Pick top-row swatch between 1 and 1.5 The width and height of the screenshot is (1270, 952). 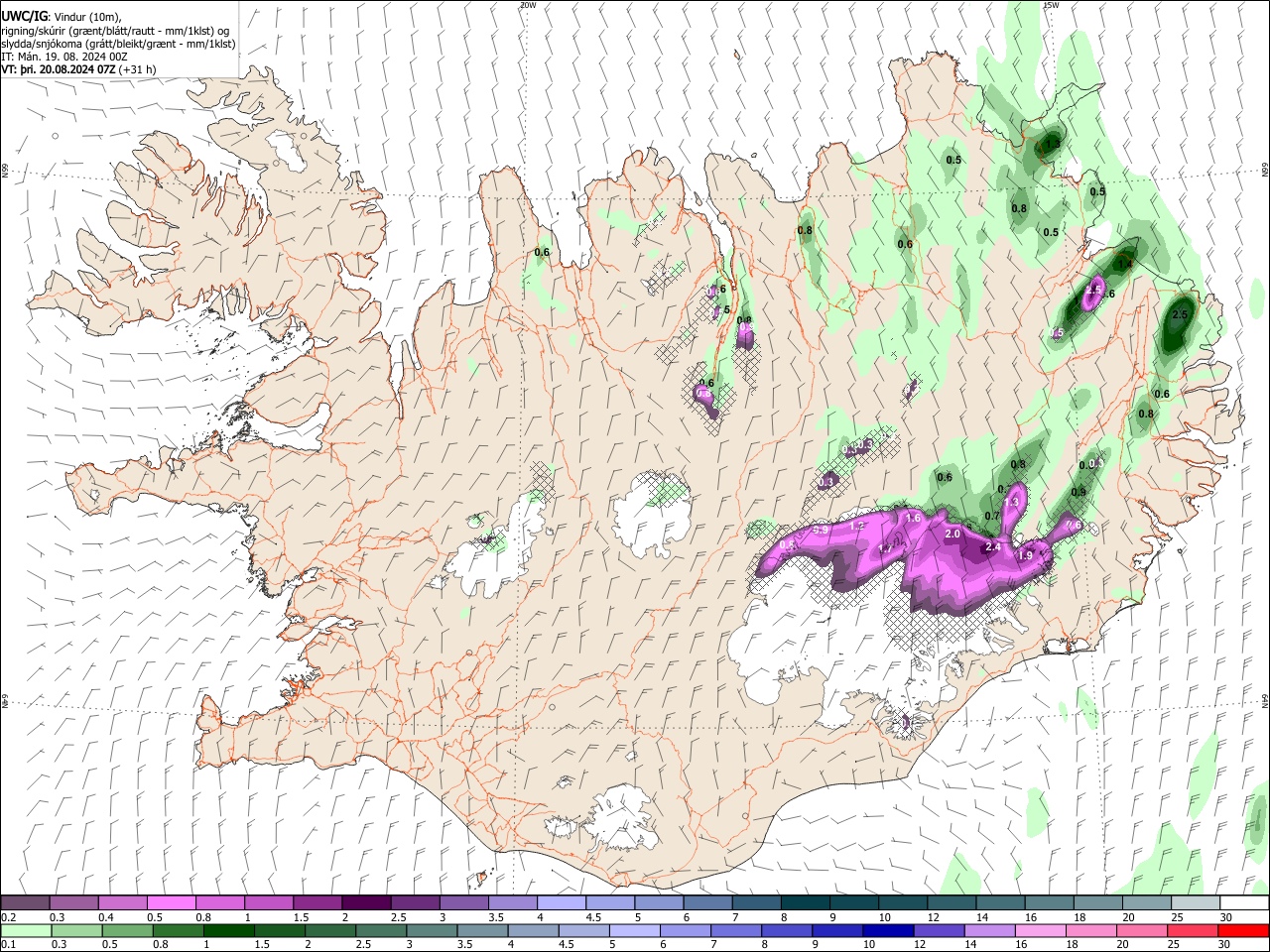click(269, 902)
